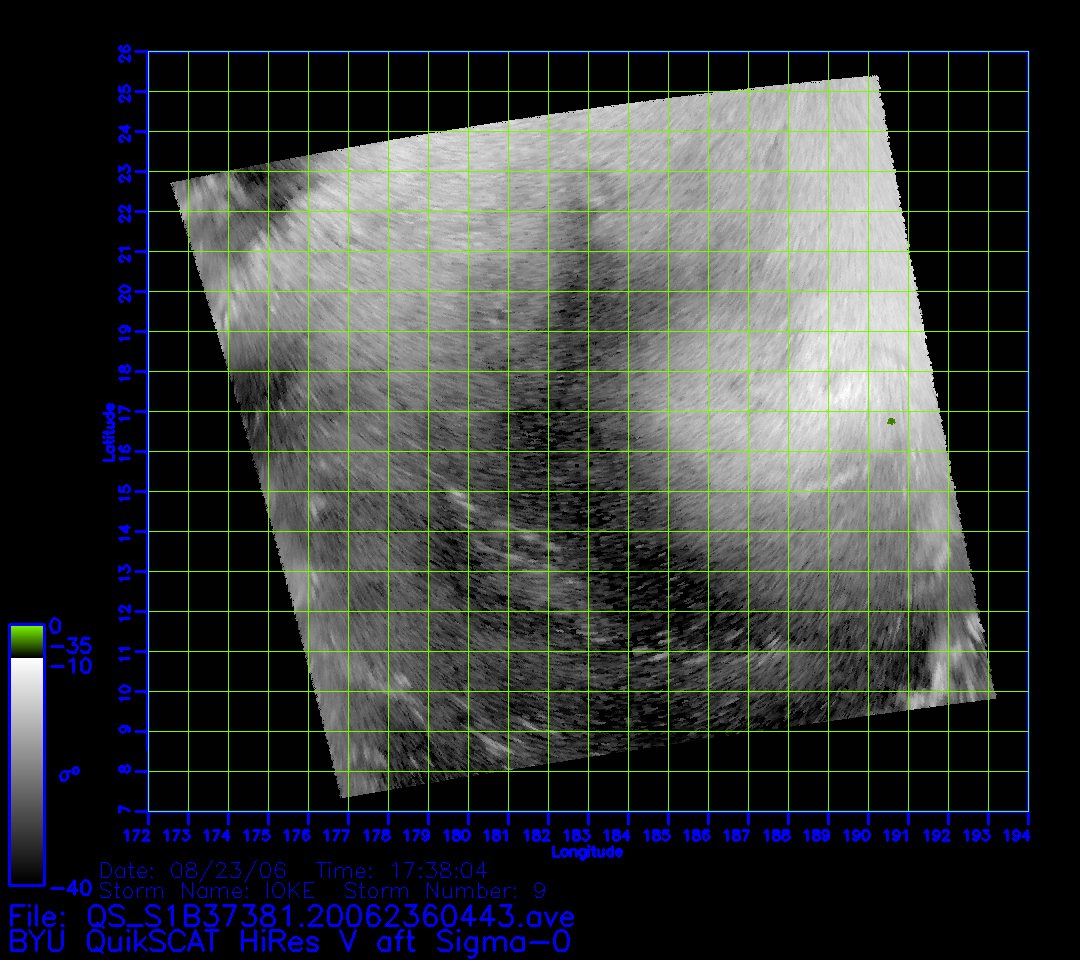Click the -10 colorbar label
Viewport: 1080px width, 960px height.
[x=70, y=666]
